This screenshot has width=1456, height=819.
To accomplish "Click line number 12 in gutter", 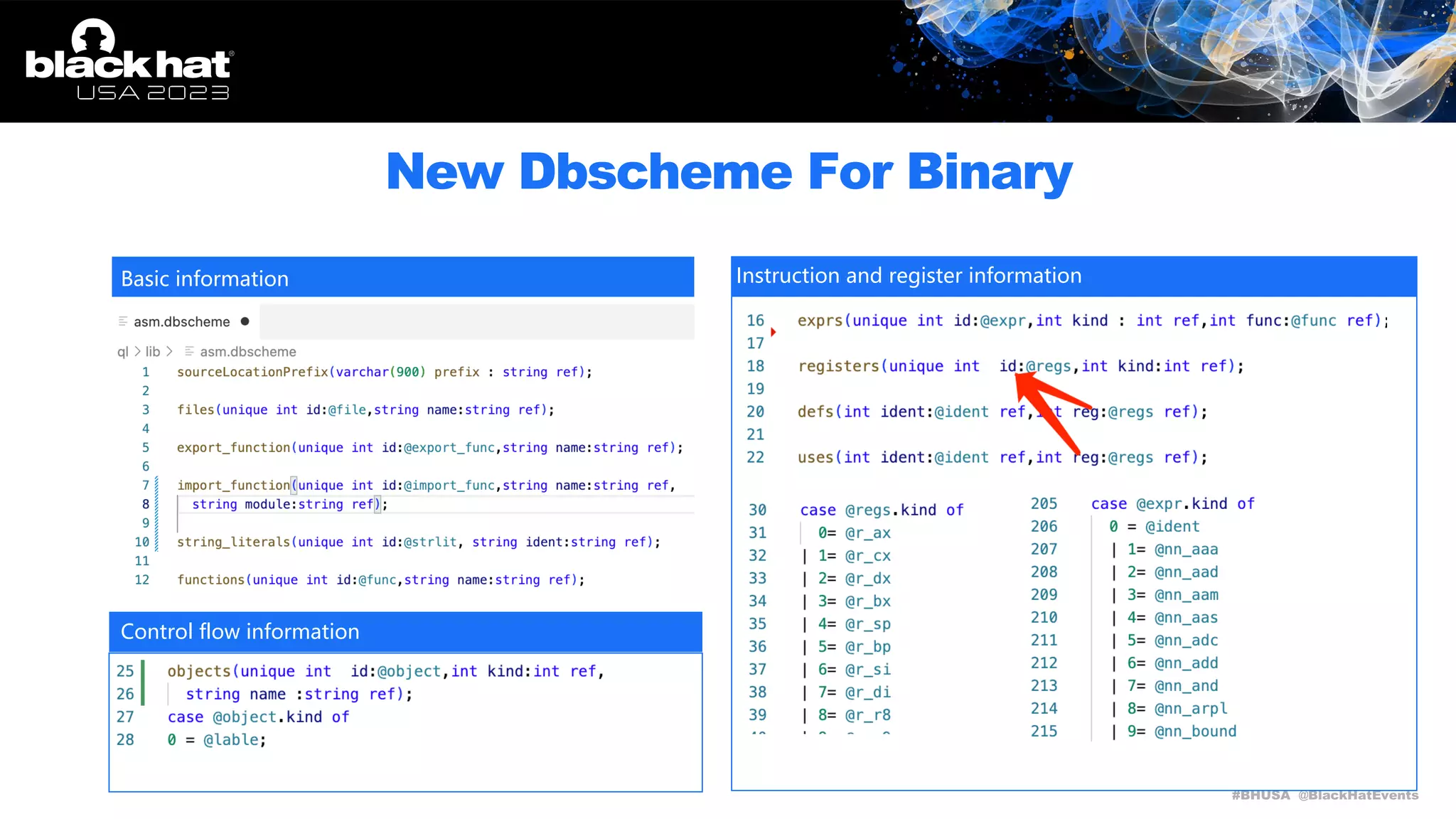I will [x=142, y=579].
